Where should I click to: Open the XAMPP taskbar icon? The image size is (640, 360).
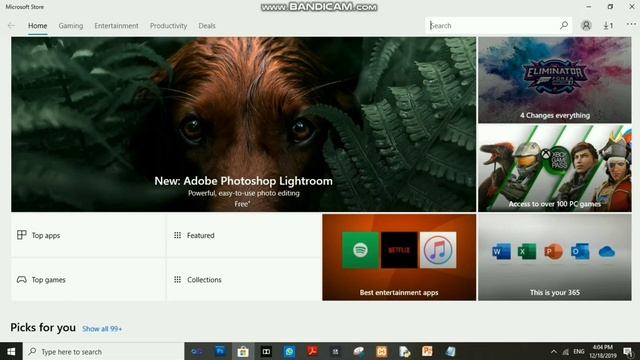(x=382, y=351)
